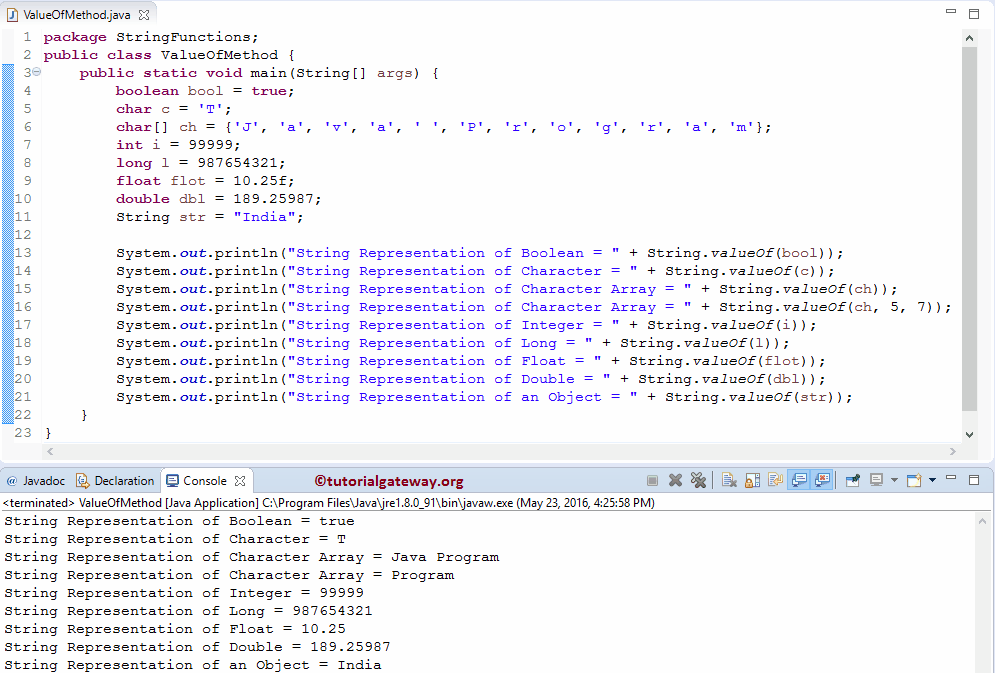995x673 pixels.
Task: Click the Terminate process icon
Action: point(654,479)
